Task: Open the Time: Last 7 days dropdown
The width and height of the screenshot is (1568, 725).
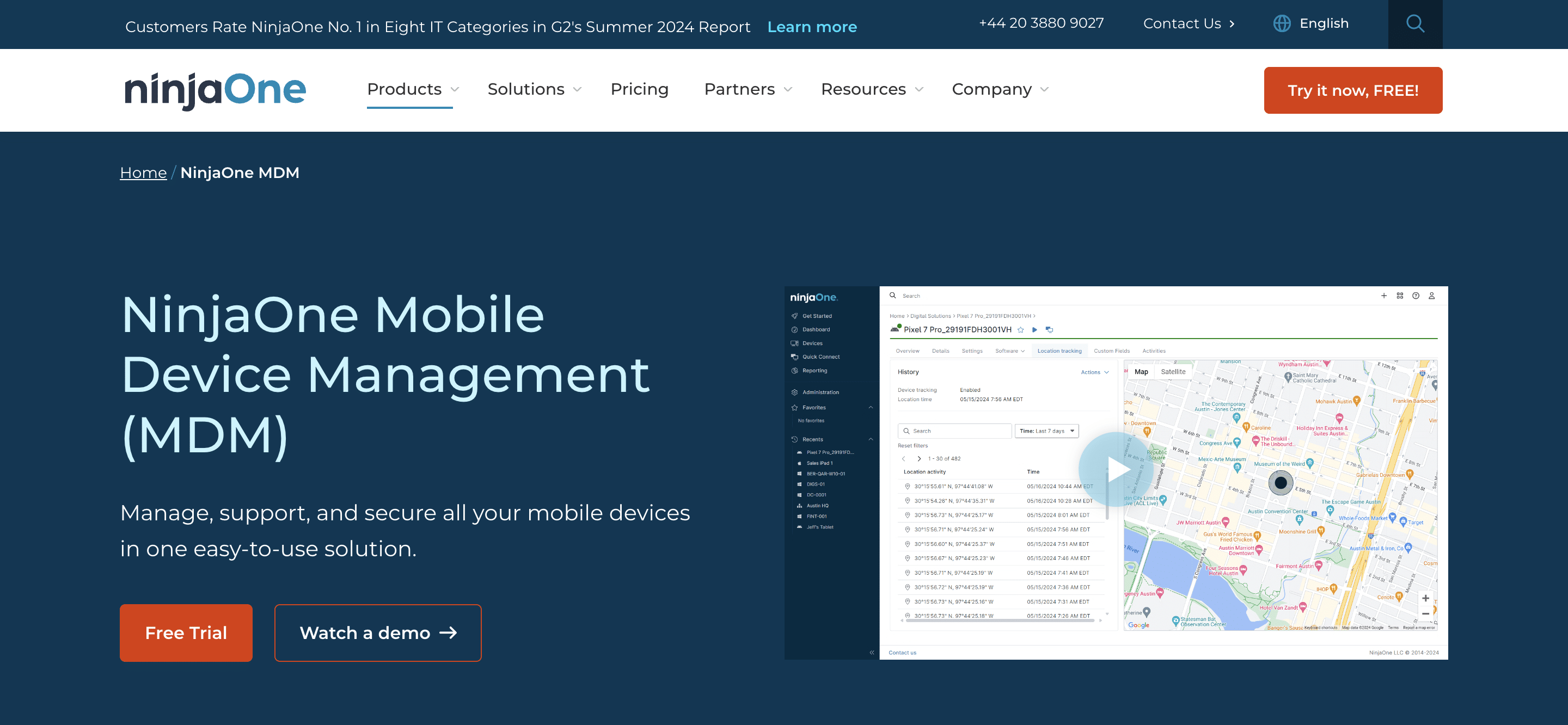Action: [1047, 431]
